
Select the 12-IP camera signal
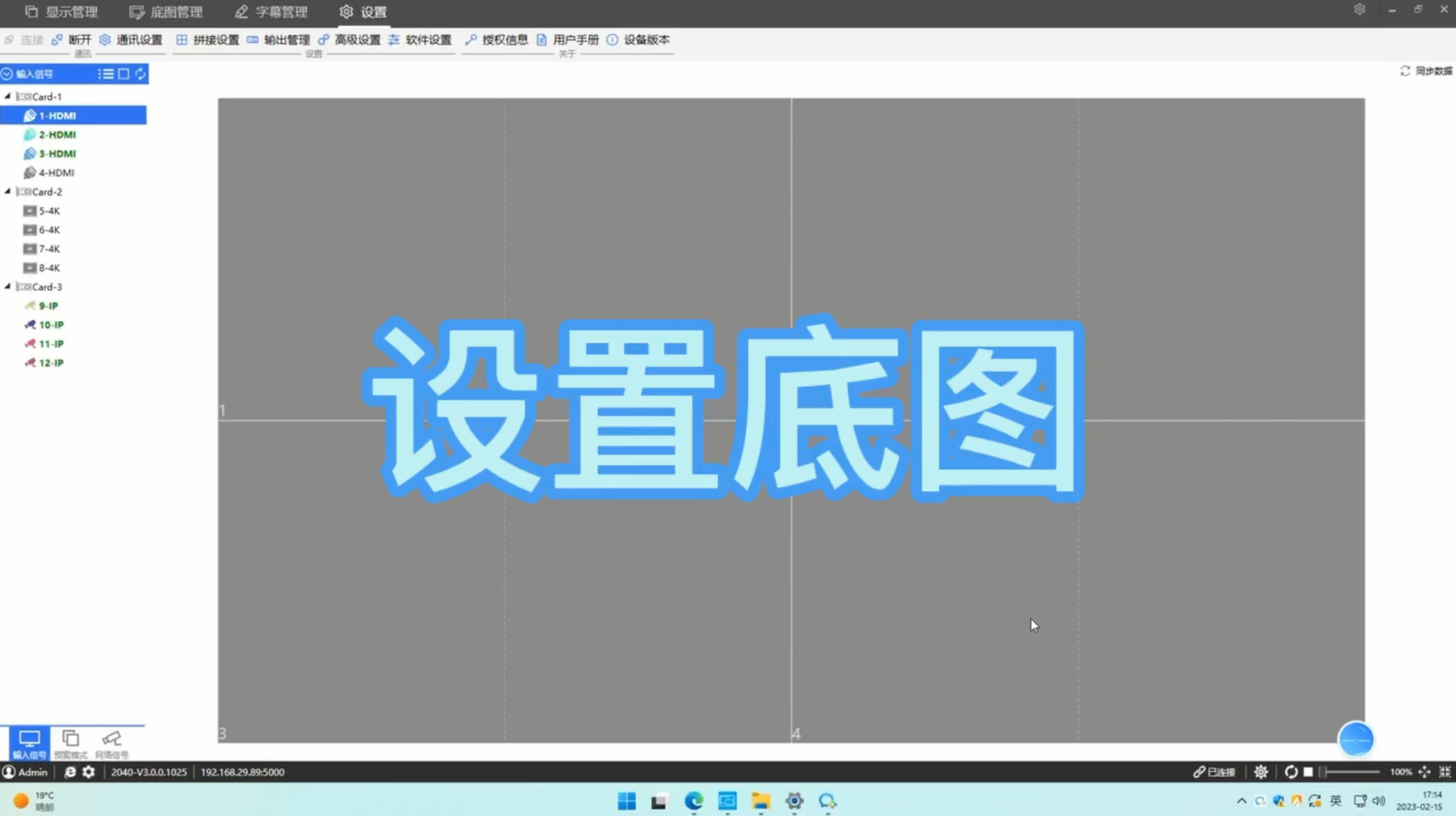(x=44, y=363)
